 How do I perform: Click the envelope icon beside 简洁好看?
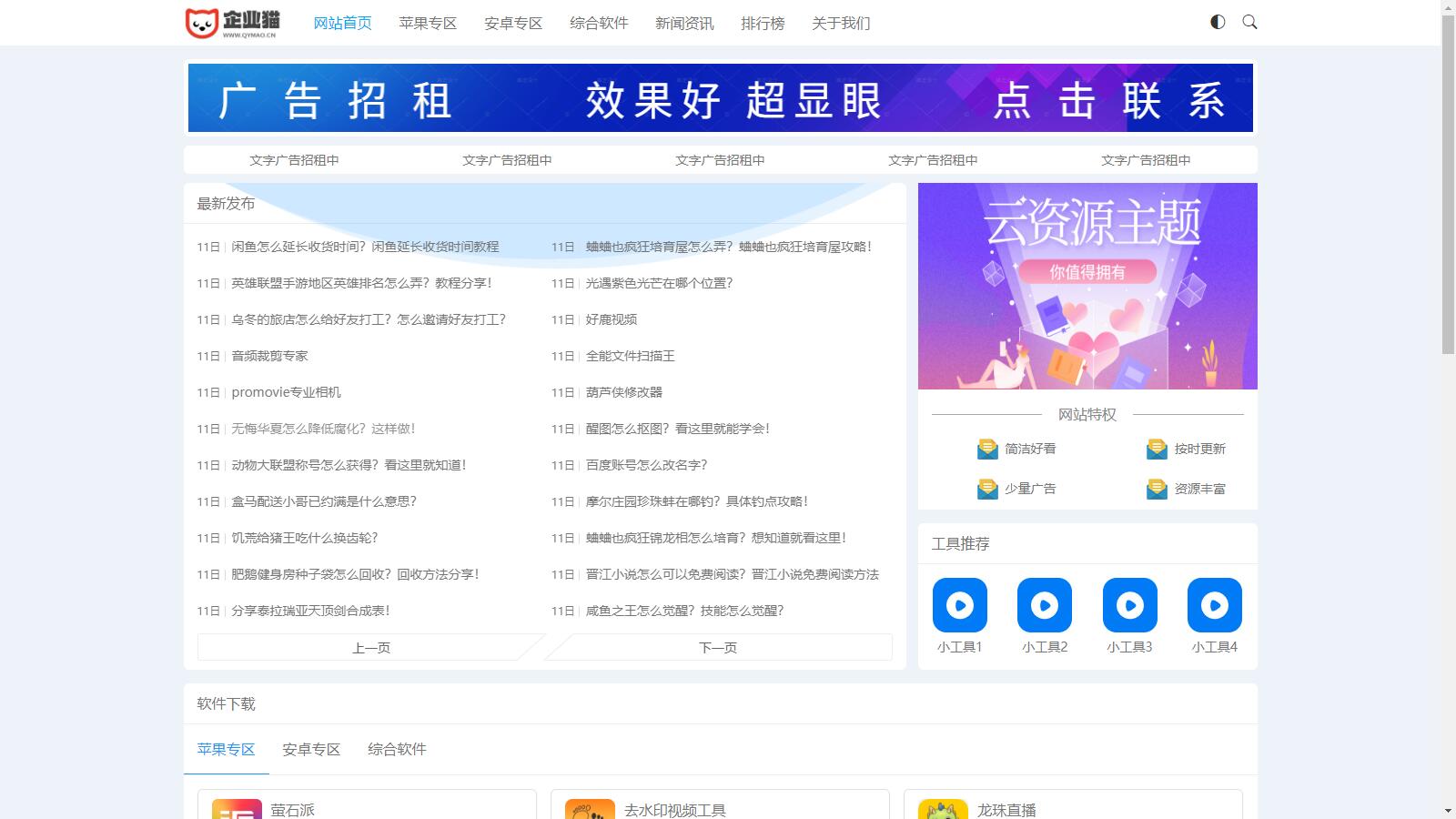coord(987,450)
